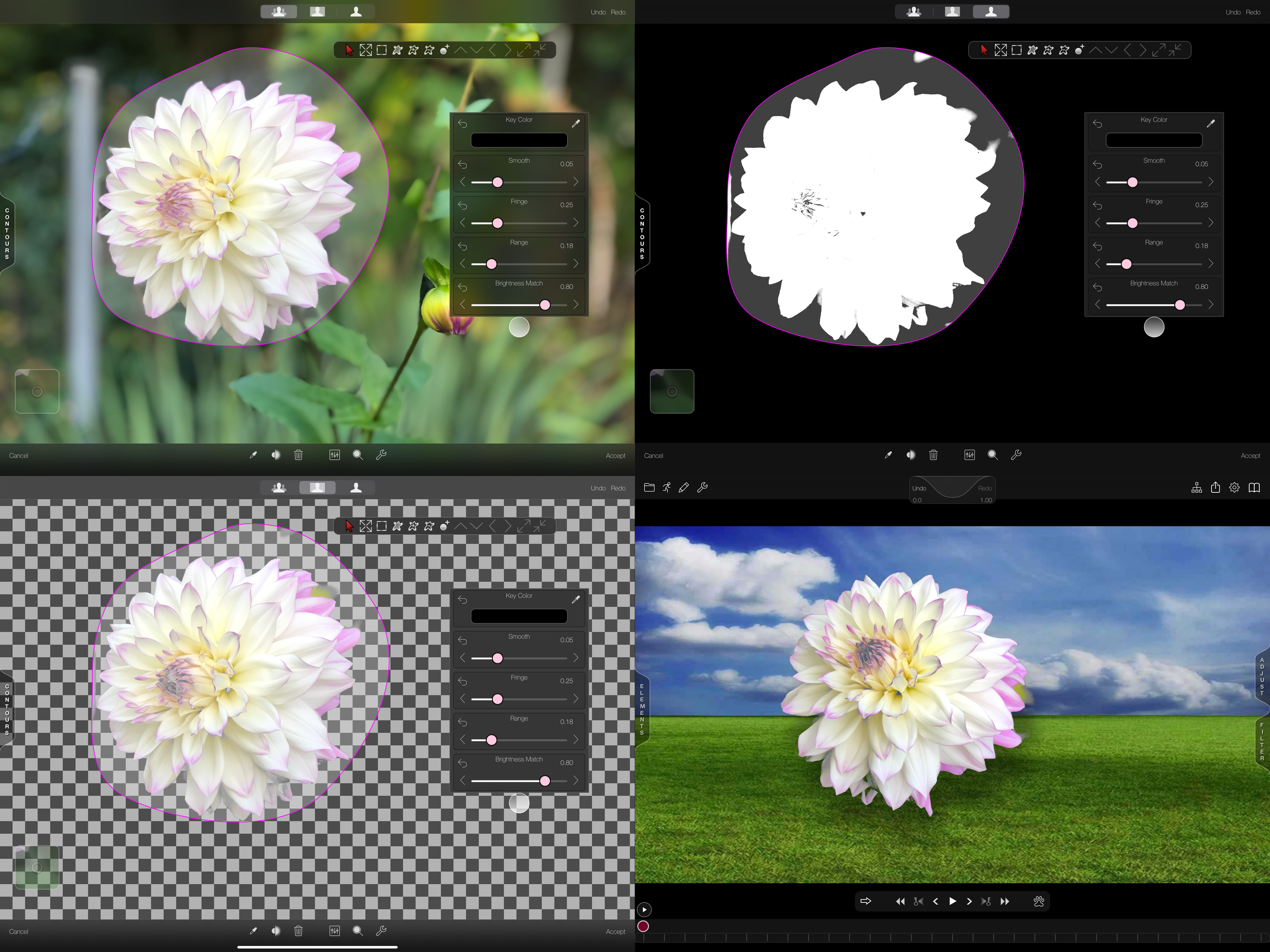The height and width of the screenshot is (952, 1270).
Task: Click the share export icon beside the gear
Action: pos(1216,488)
